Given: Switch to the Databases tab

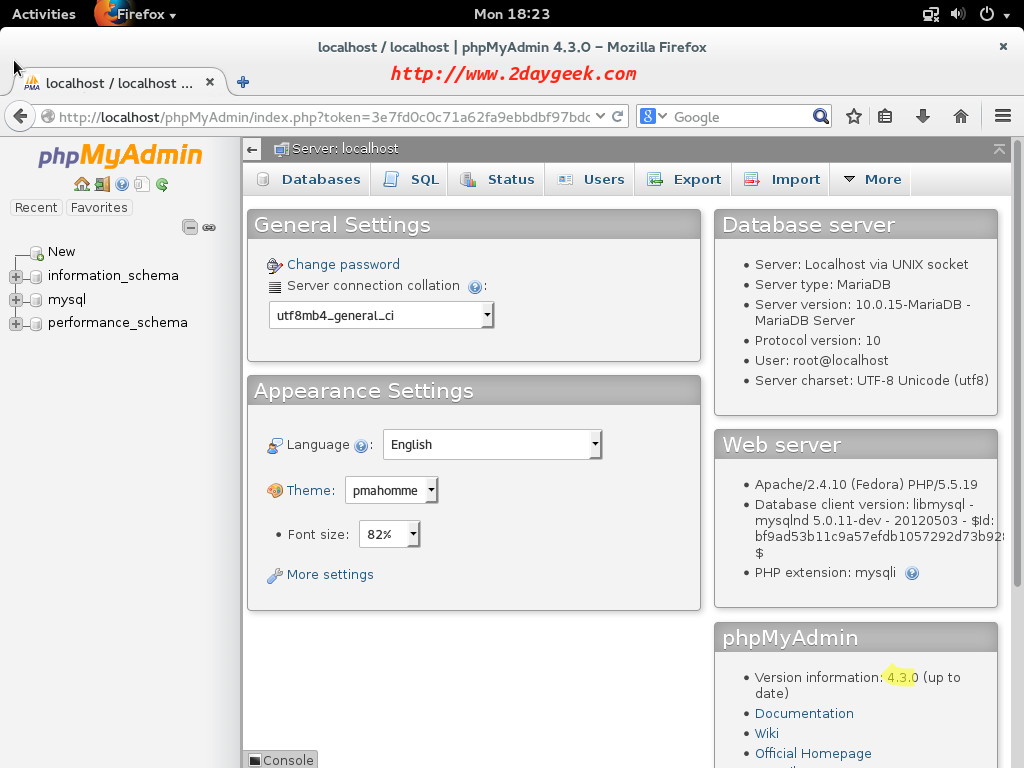Looking at the screenshot, I should click(308, 180).
